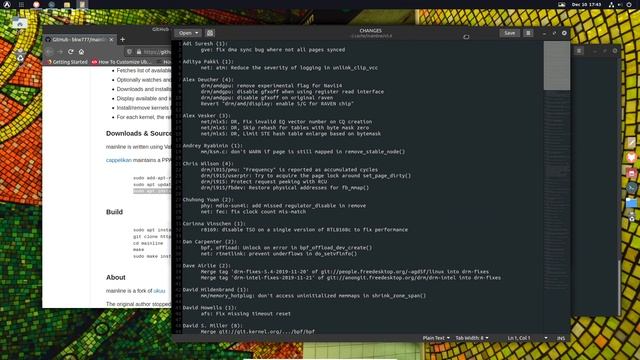
Task: Click the line 'Andrey Ryabinin (1):'
Action: click(x=213, y=146)
